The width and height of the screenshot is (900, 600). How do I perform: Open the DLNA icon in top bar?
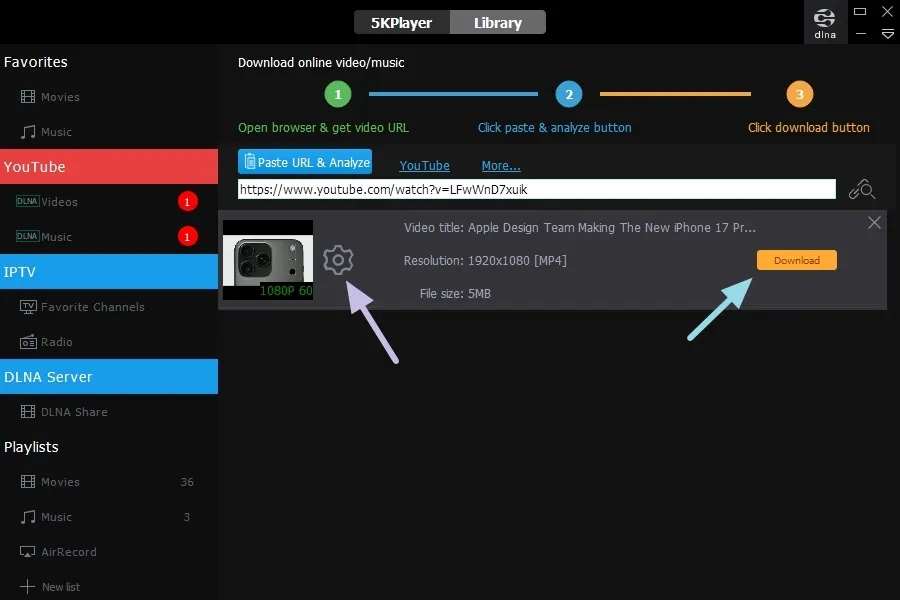[x=825, y=23]
